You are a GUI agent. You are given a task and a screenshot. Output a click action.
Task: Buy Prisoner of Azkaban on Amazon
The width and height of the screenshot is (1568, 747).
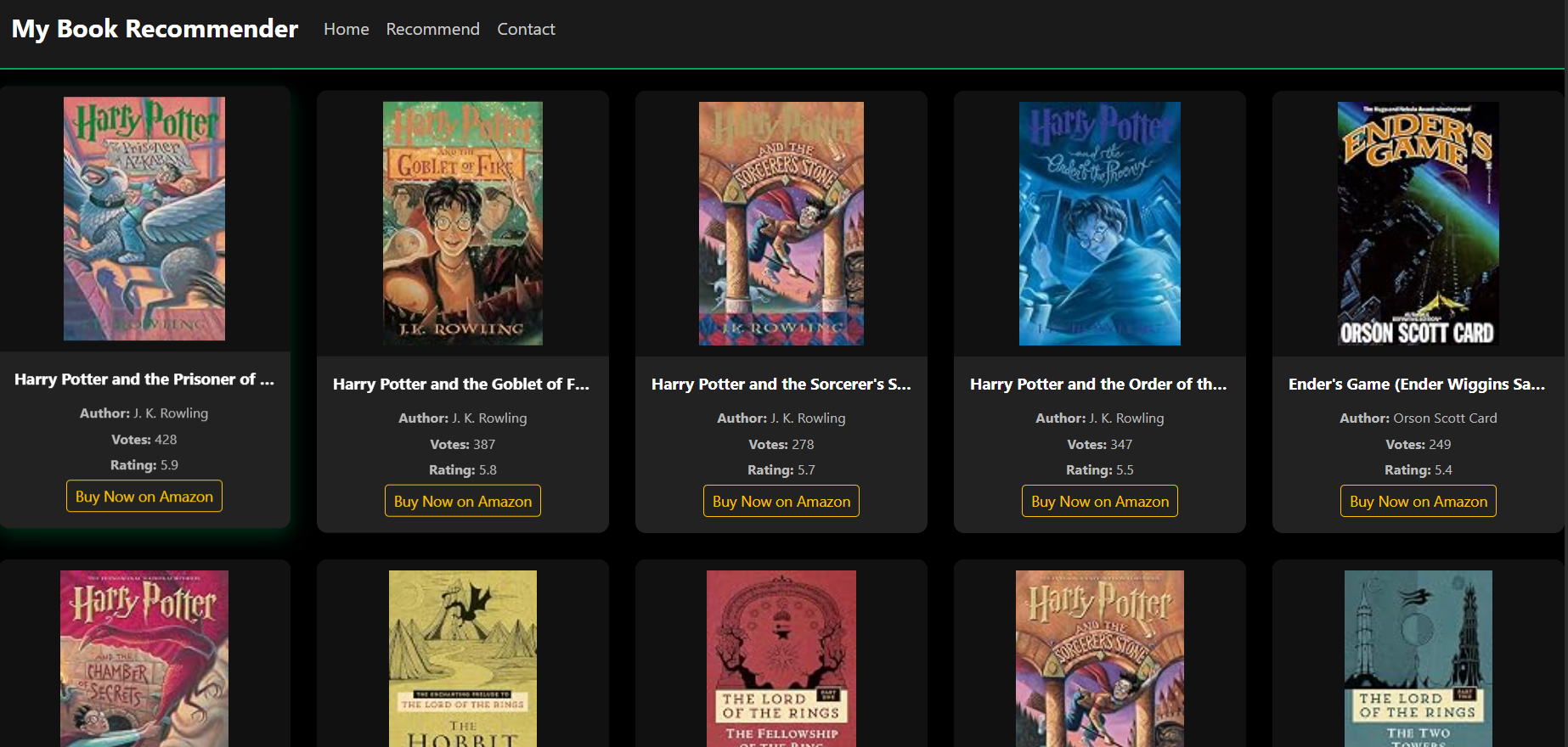coord(144,497)
